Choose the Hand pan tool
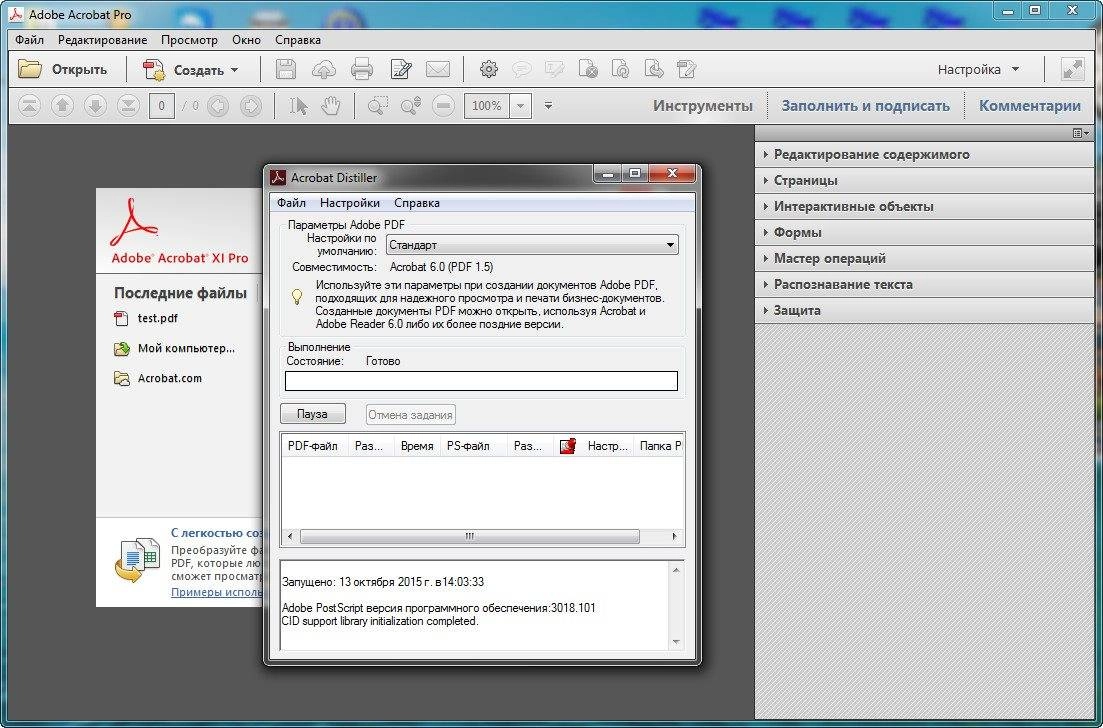The image size is (1103, 728). tap(331, 106)
